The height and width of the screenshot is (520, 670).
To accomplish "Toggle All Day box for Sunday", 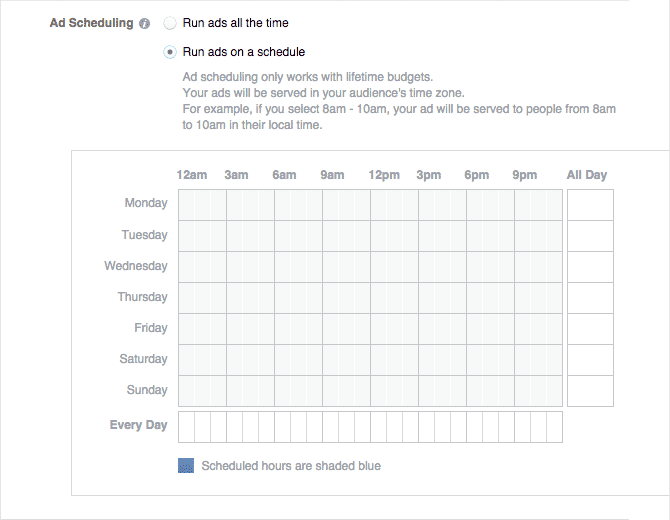I will pos(591,391).
